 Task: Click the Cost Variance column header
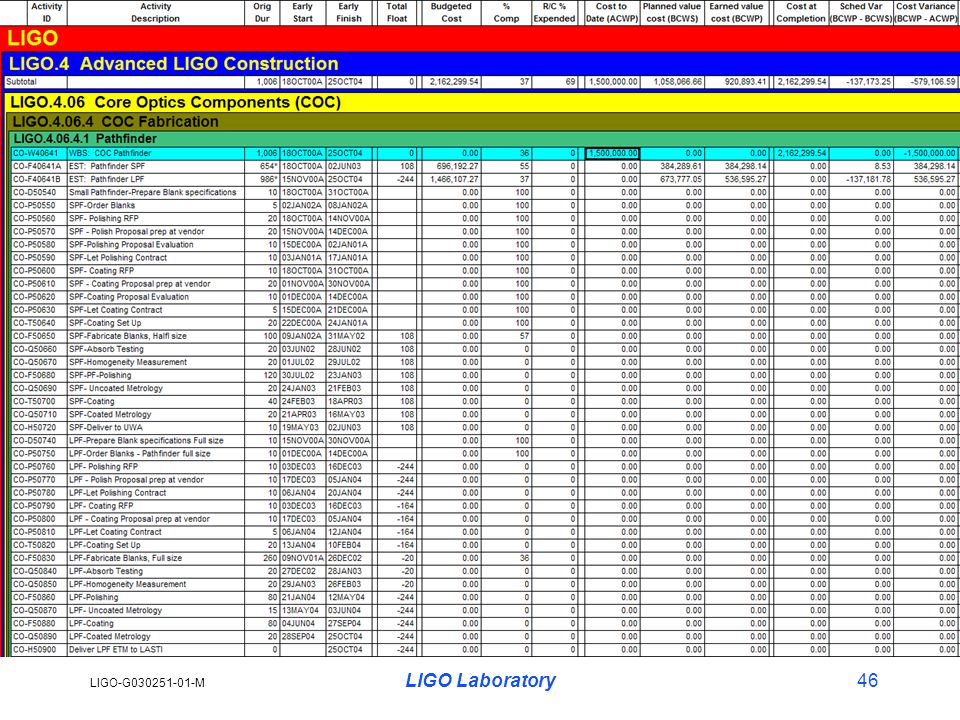[x=926, y=13]
